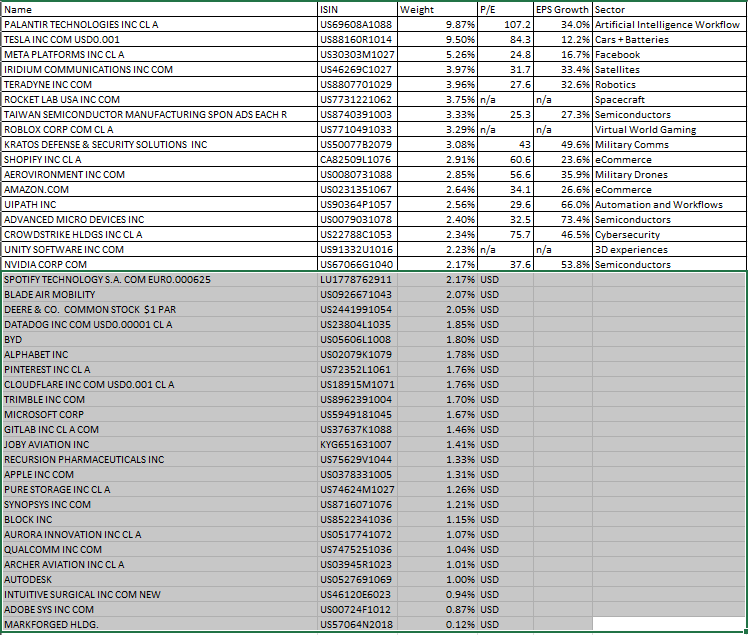Screen dimensions: 748x635
Task: Click INTUITIVE SURGICAL INC COM NEW cell
Action: tap(159, 594)
